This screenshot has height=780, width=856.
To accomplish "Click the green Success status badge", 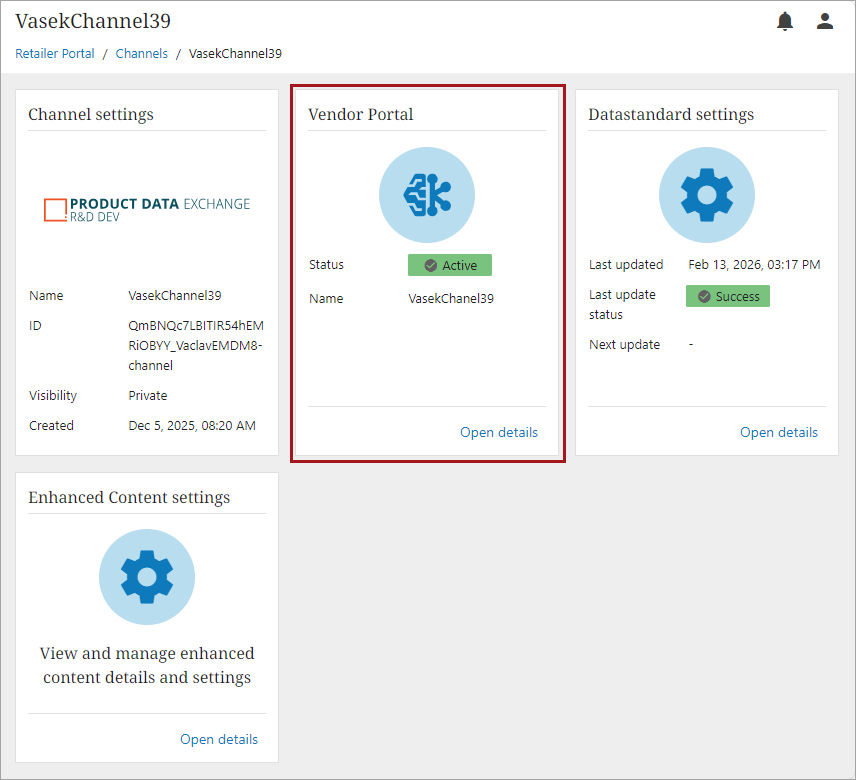I will tap(728, 296).
